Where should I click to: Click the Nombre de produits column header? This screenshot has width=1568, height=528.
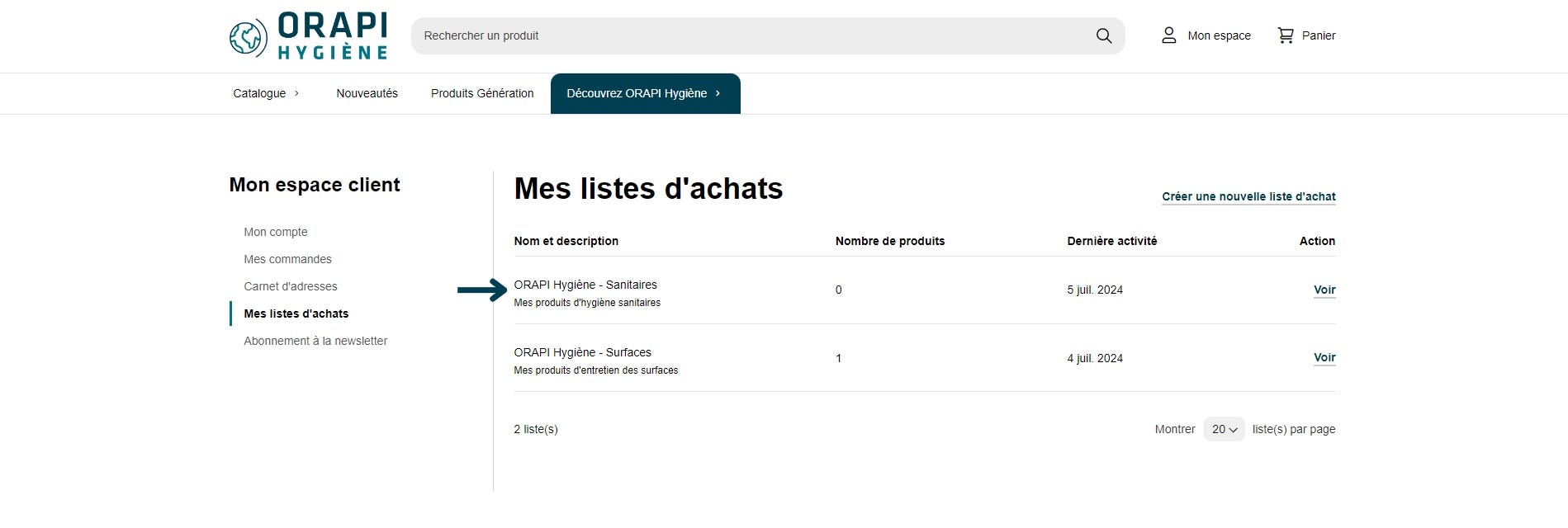890,241
